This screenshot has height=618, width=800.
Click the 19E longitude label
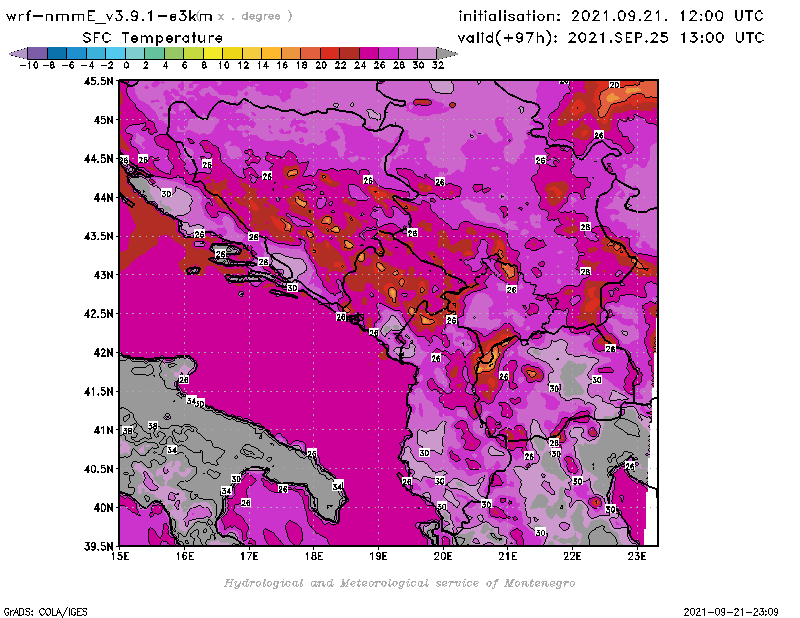coord(379,556)
